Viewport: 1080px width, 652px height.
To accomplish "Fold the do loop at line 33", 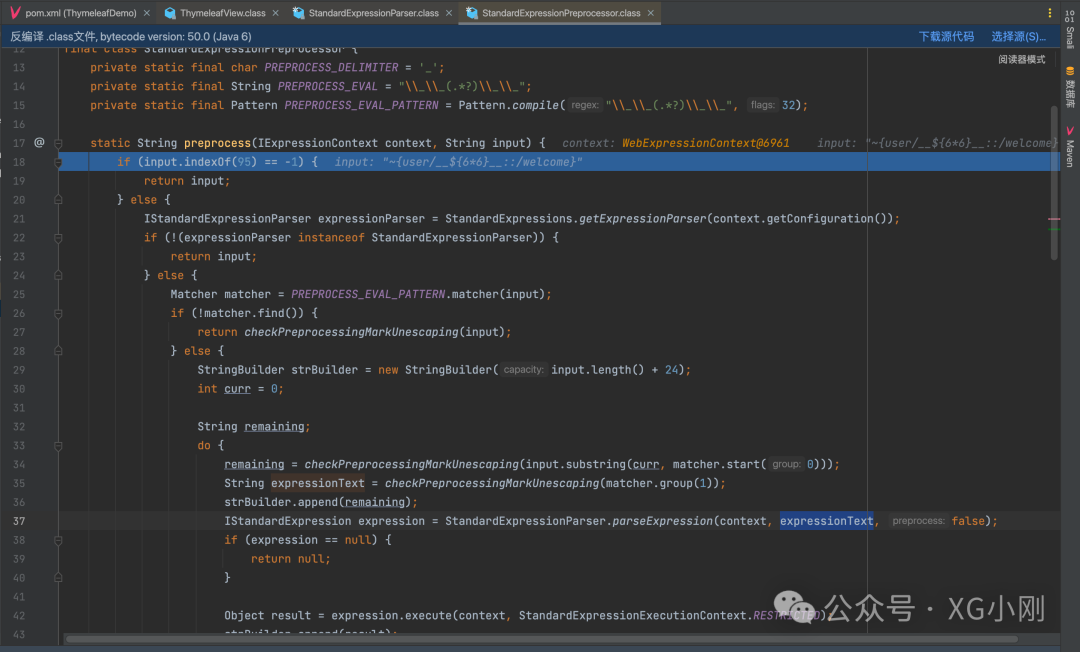I will tap(59, 445).
